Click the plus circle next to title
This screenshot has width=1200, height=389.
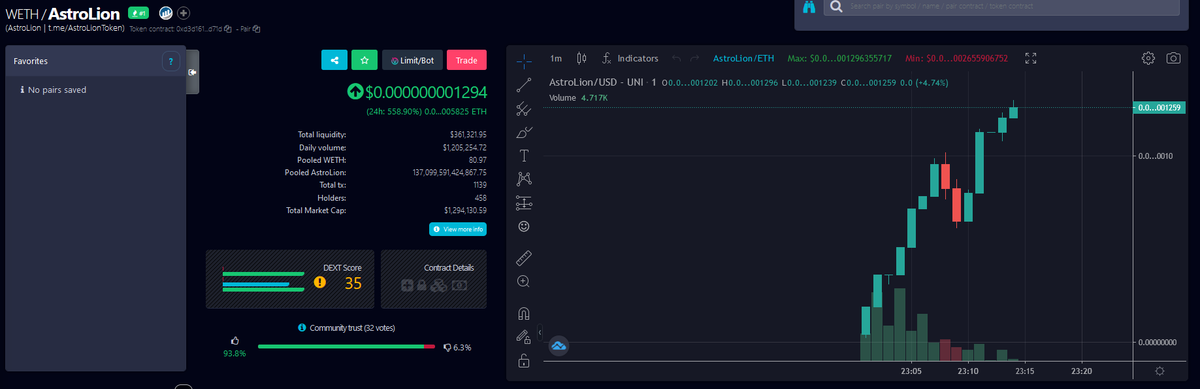click(x=183, y=13)
